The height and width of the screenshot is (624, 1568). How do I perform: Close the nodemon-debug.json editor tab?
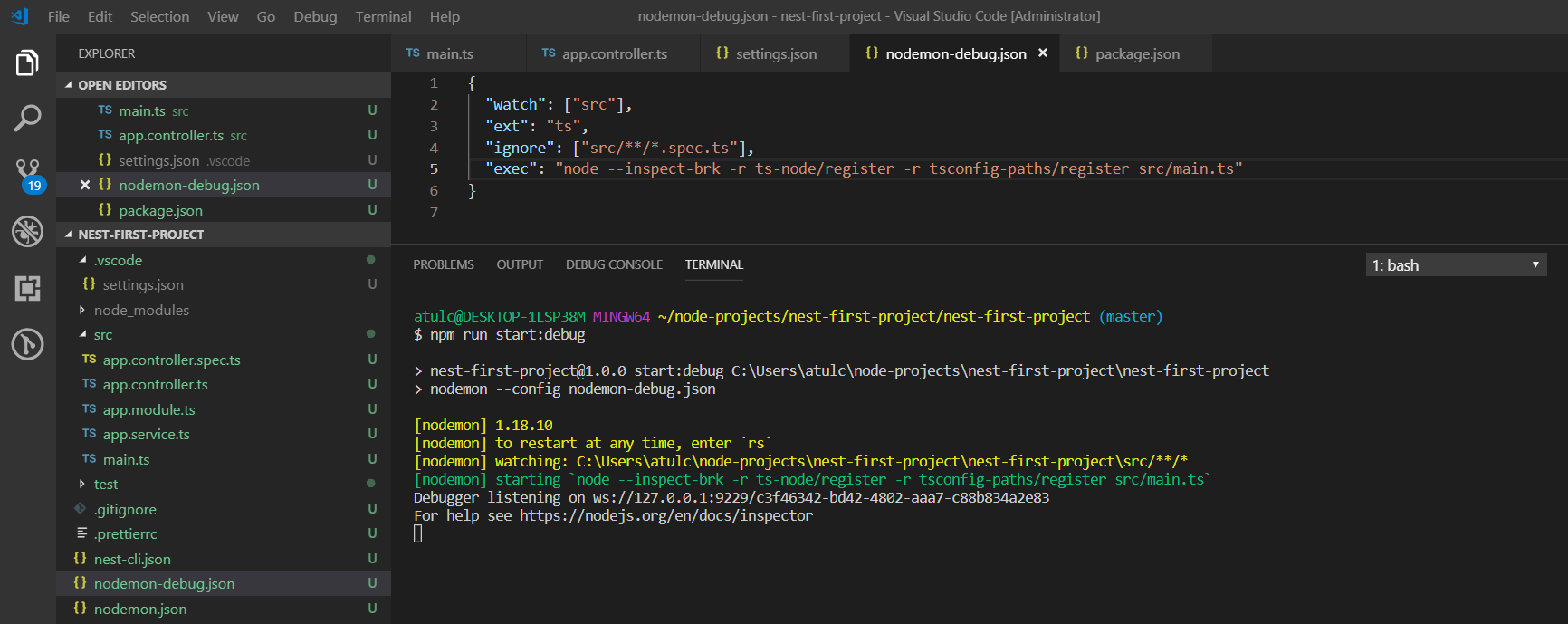pyautogui.click(x=1043, y=53)
